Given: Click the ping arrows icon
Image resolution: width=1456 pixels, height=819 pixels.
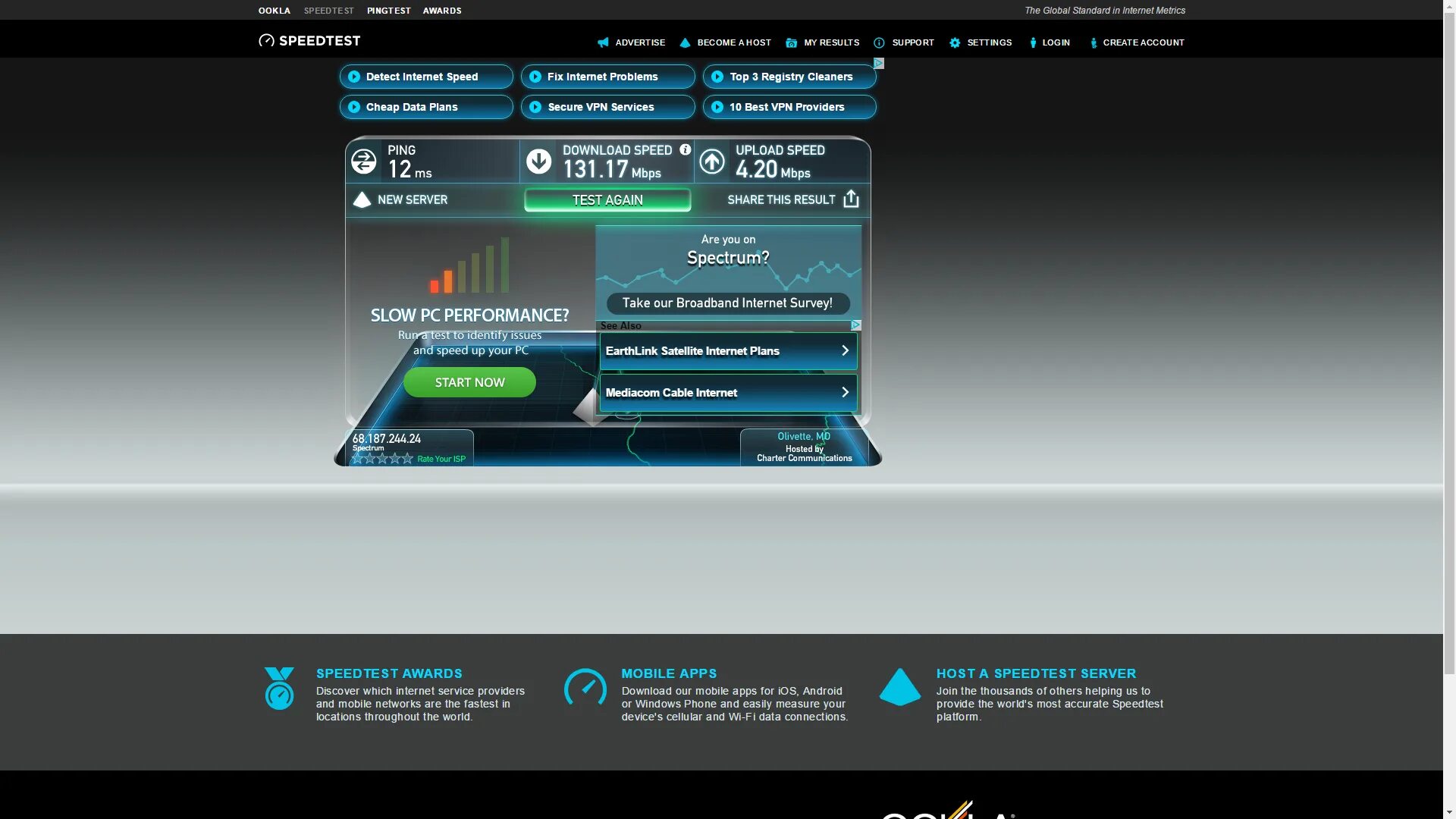Looking at the screenshot, I should coord(364,162).
